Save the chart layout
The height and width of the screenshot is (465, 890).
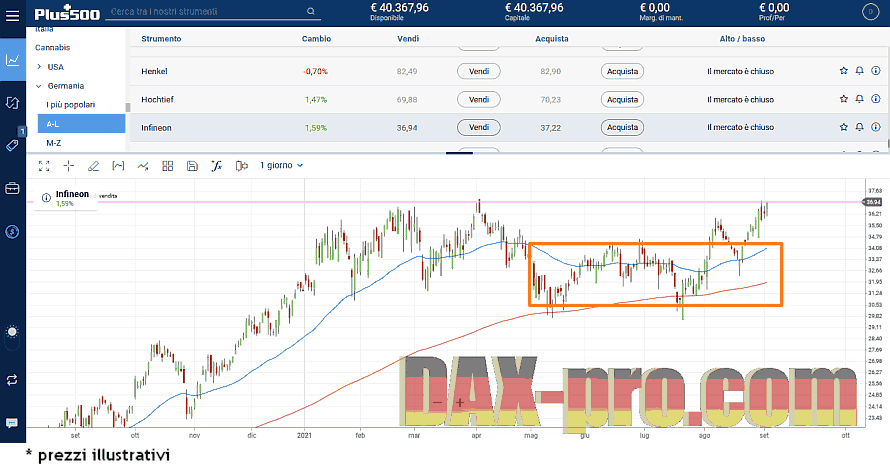[x=192, y=166]
